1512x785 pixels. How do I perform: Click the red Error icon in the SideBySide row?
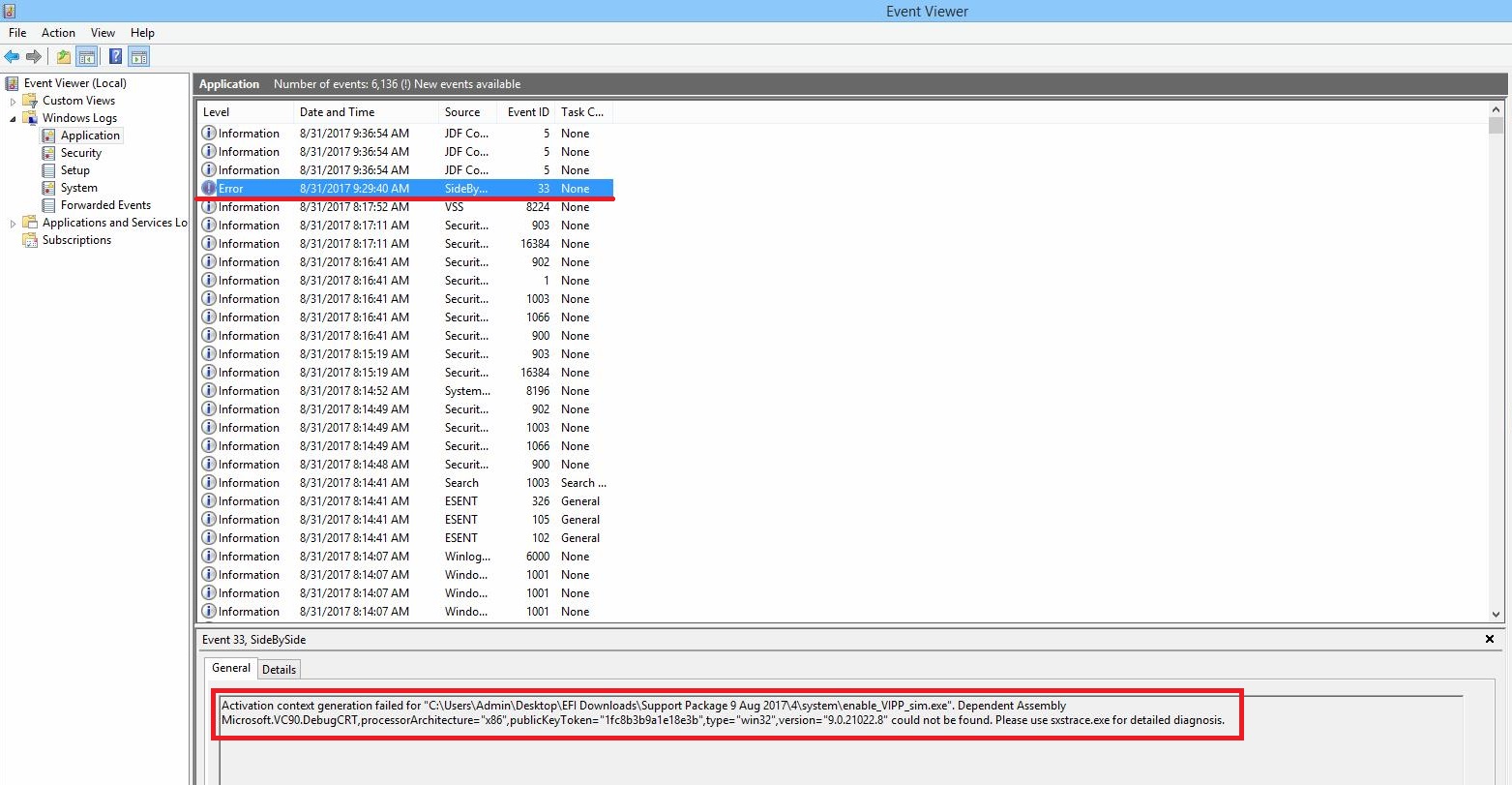pyautogui.click(x=209, y=189)
